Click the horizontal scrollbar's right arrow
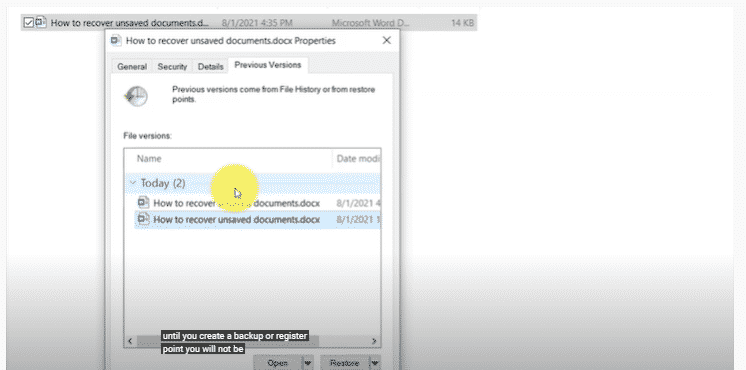Screen dimensions: 746x370 tap(374, 341)
